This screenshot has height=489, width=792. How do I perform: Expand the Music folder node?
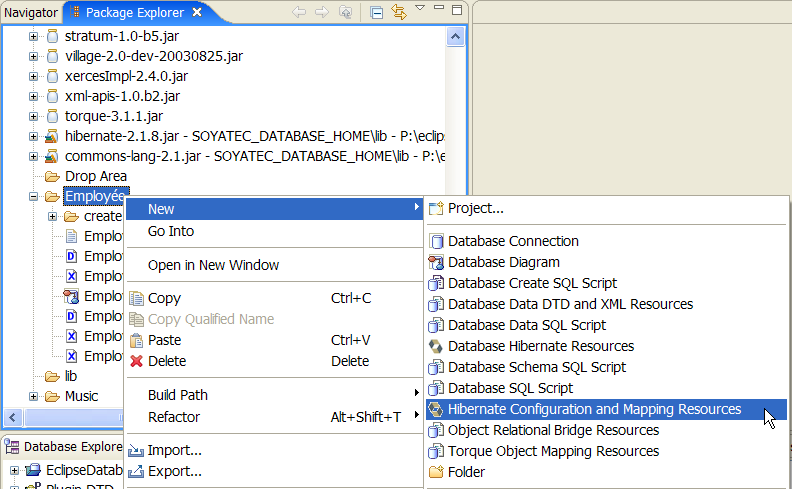pos(33,397)
